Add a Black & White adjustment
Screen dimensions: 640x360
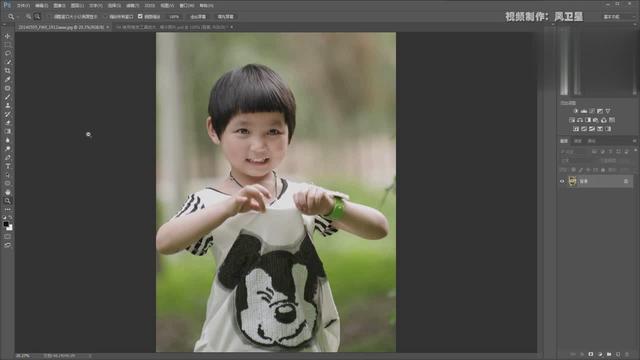click(588, 120)
